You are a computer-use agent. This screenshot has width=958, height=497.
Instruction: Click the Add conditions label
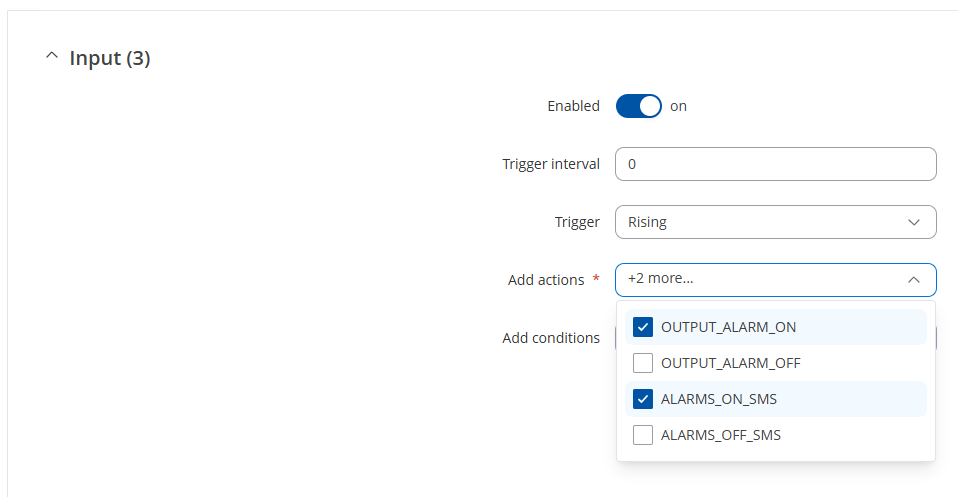tap(551, 338)
